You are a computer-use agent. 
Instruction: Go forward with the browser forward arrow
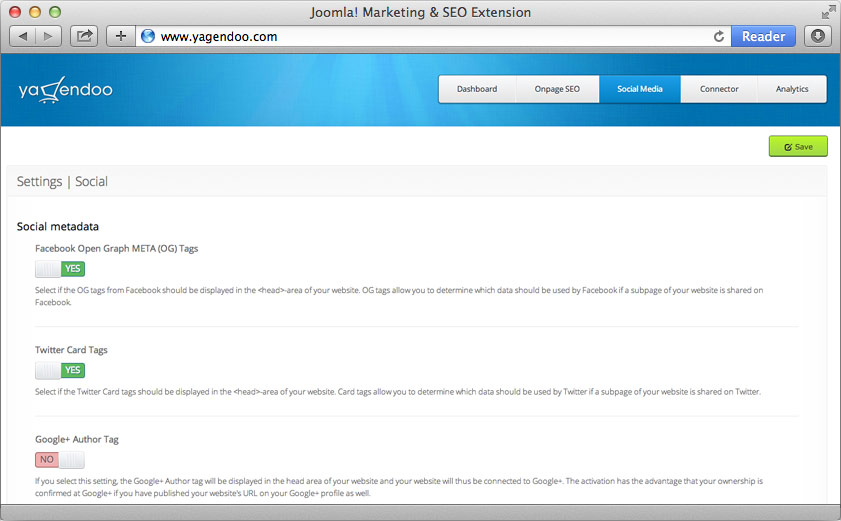pos(48,36)
